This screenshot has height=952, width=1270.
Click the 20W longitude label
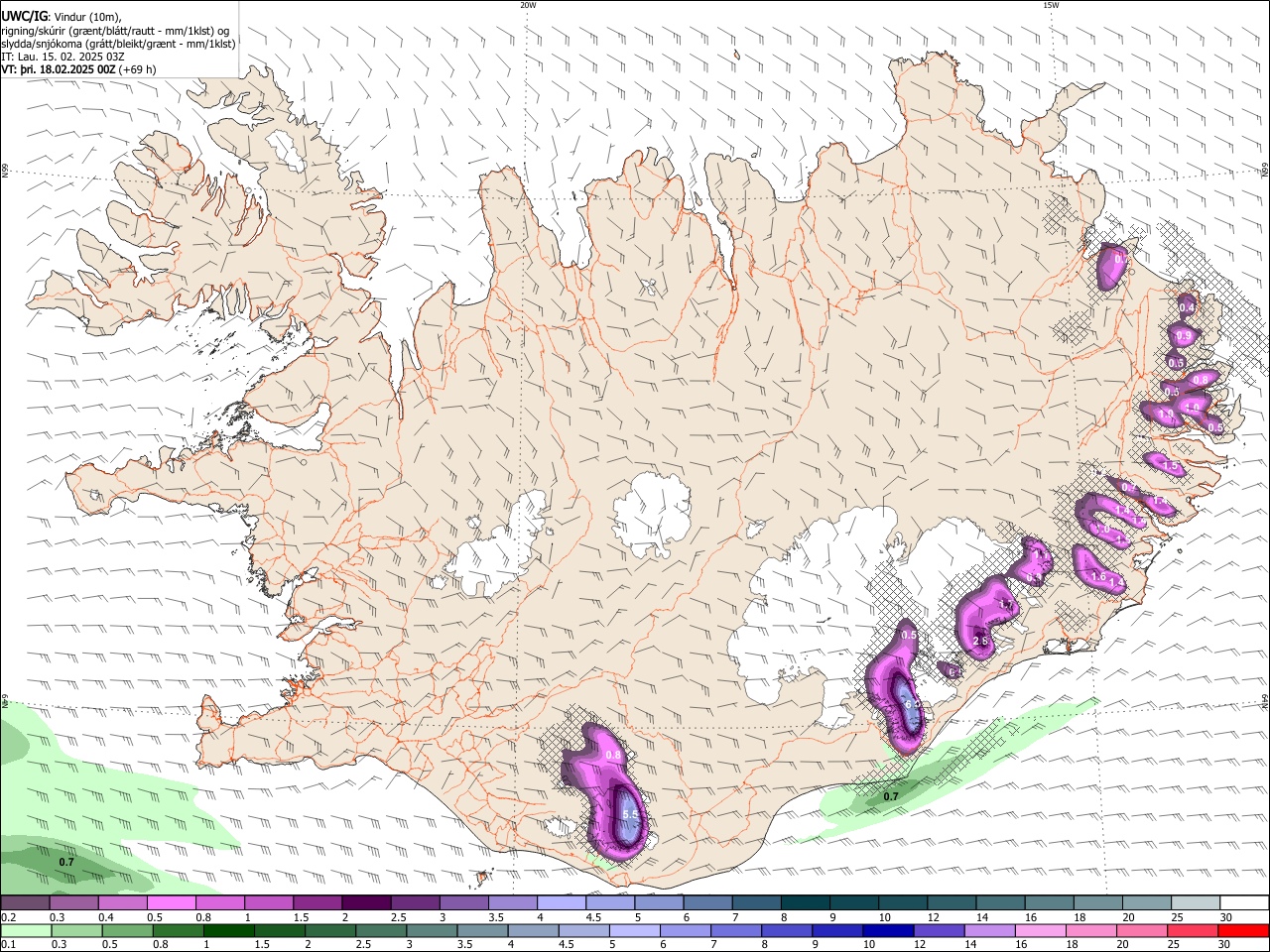[528, 5]
